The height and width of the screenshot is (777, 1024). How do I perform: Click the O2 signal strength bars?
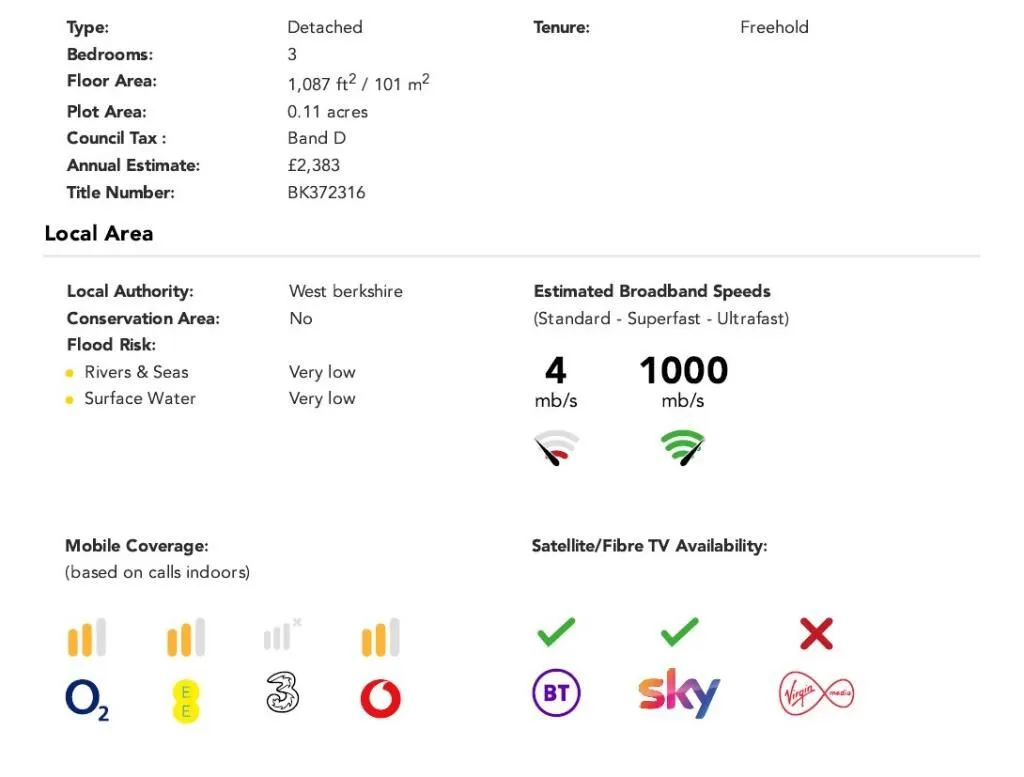[86, 638]
